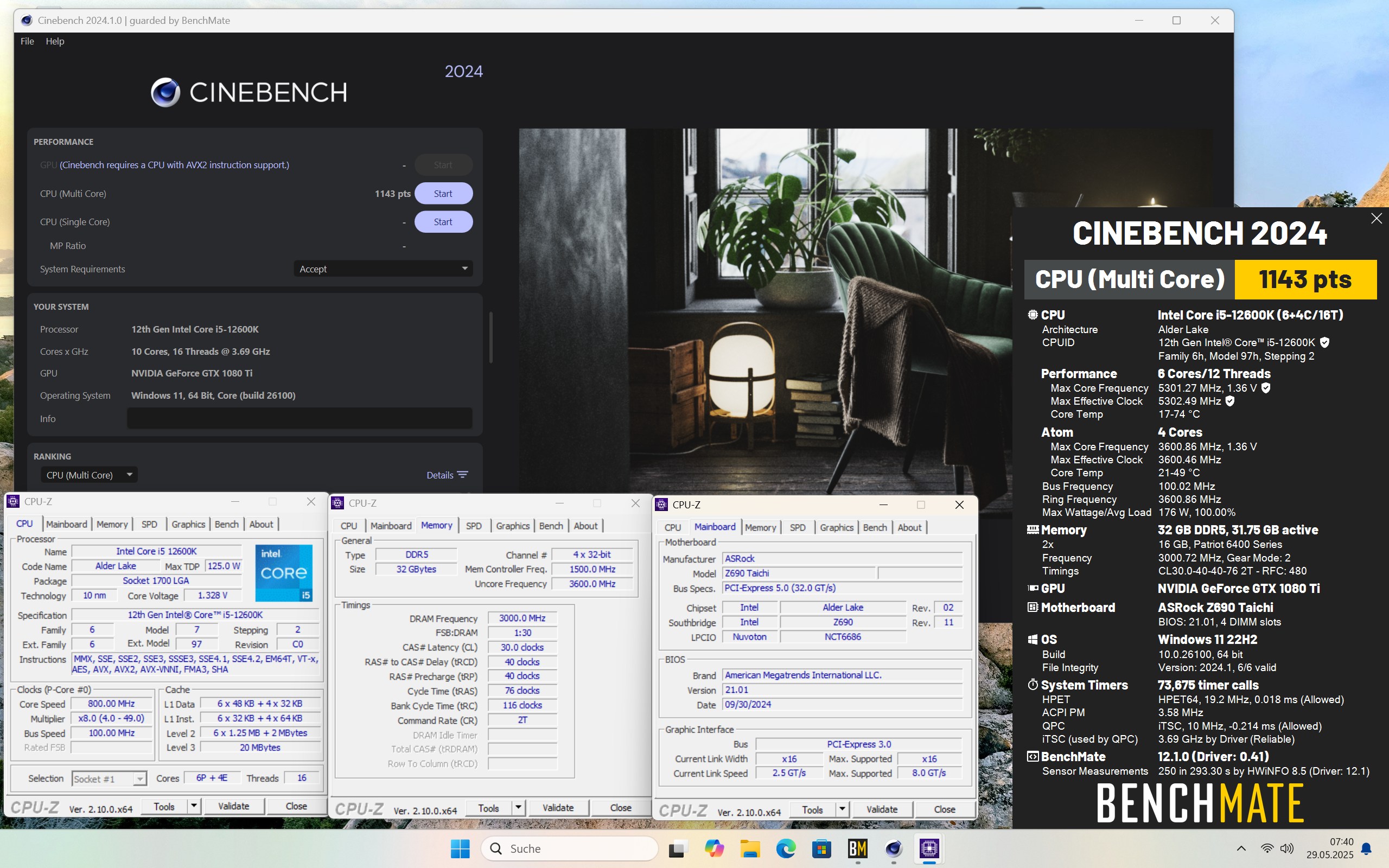The width and height of the screenshot is (1389, 868).
Task: Click processor name 12th Gen Intel Core i5-12600K
Action: click(x=195, y=329)
